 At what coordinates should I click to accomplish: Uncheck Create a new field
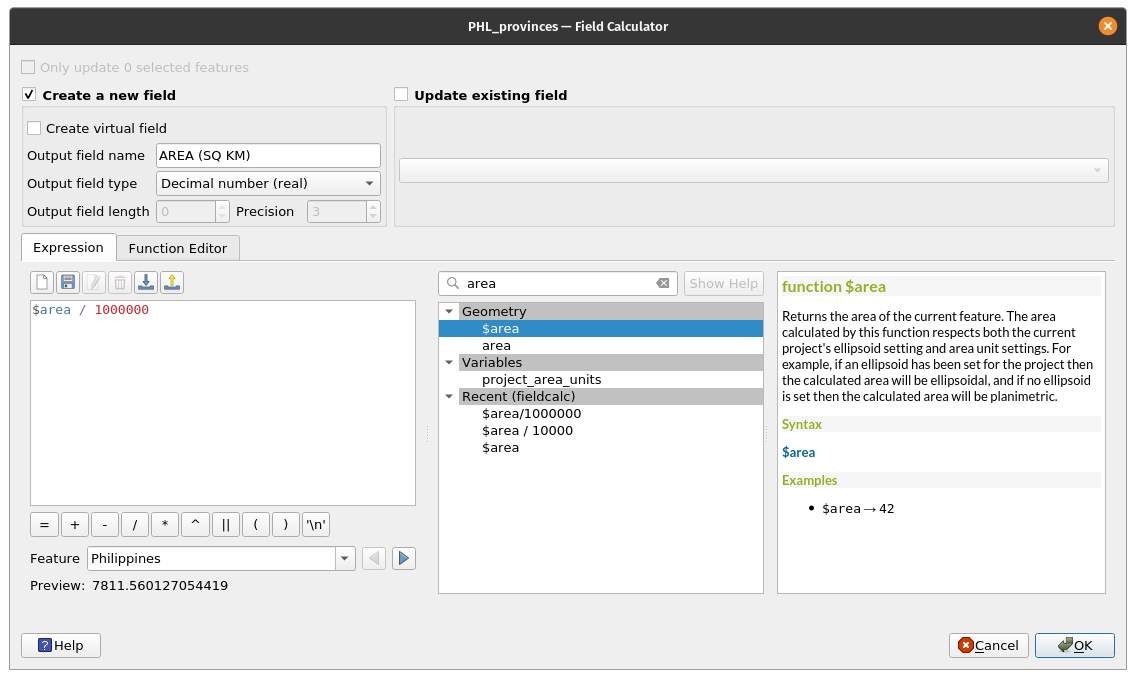click(30, 96)
